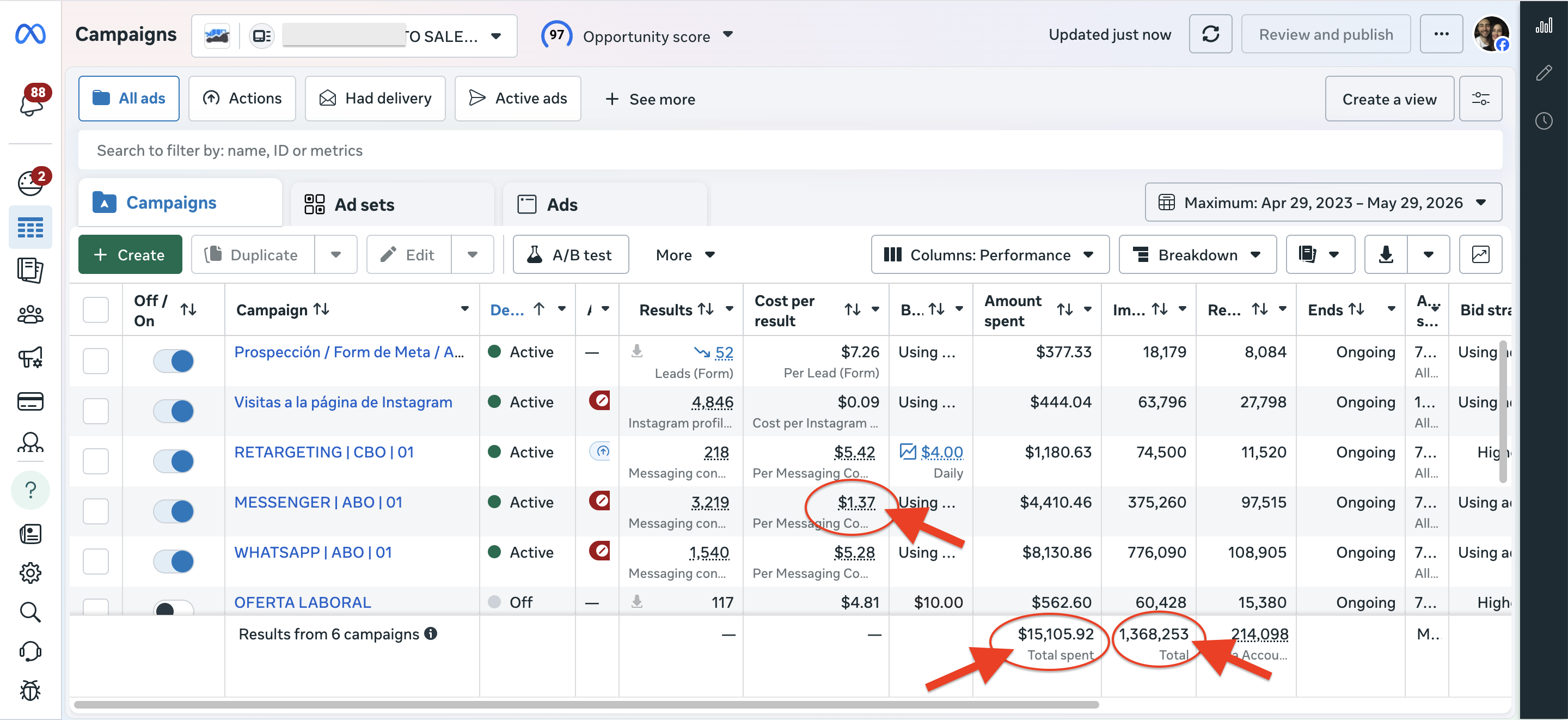Open the Breakdown dropdown
This screenshot has height=720, width=1568.
click(x=1197, y=255)
